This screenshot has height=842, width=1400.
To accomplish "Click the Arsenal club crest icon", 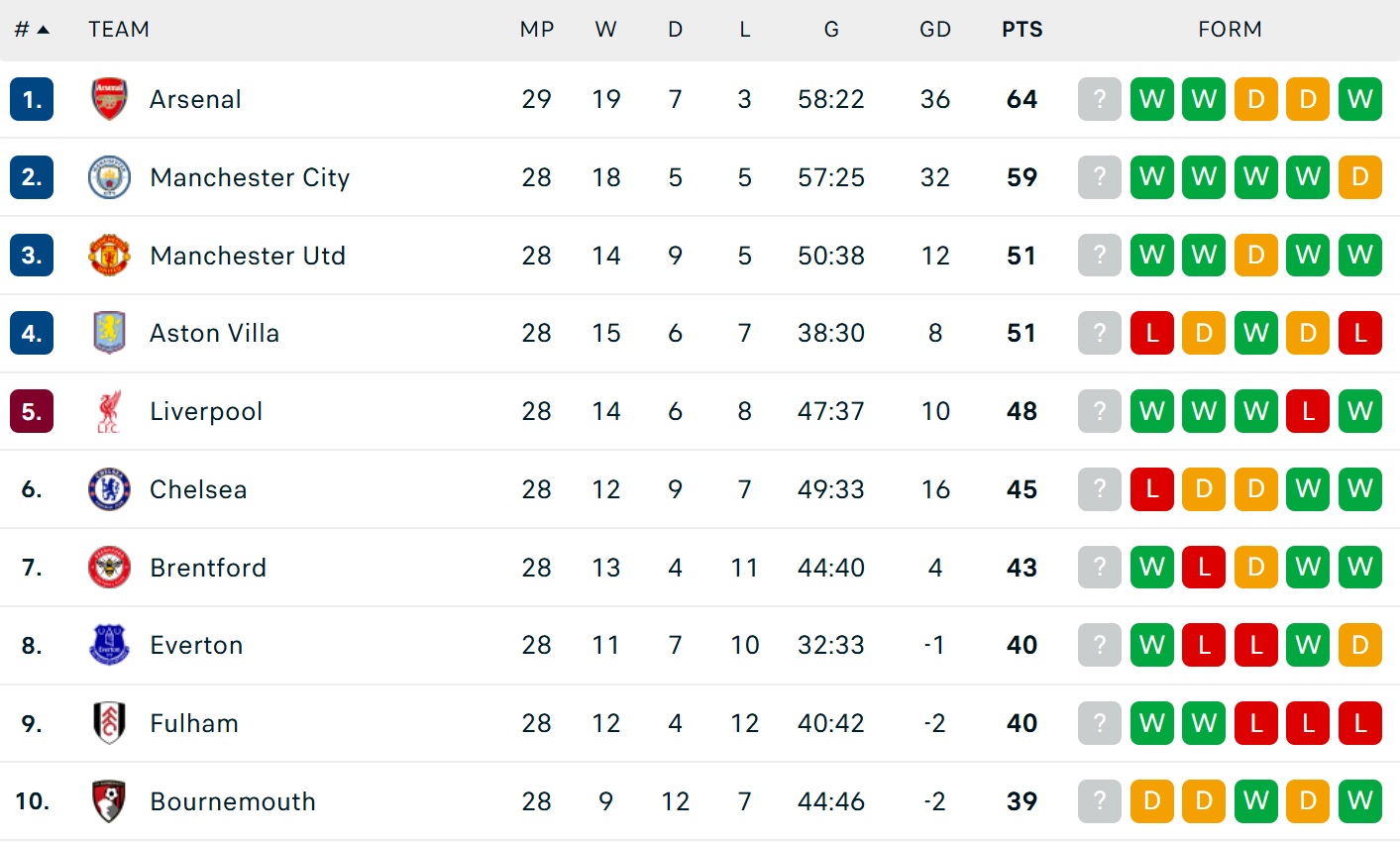I will (109, 99).
